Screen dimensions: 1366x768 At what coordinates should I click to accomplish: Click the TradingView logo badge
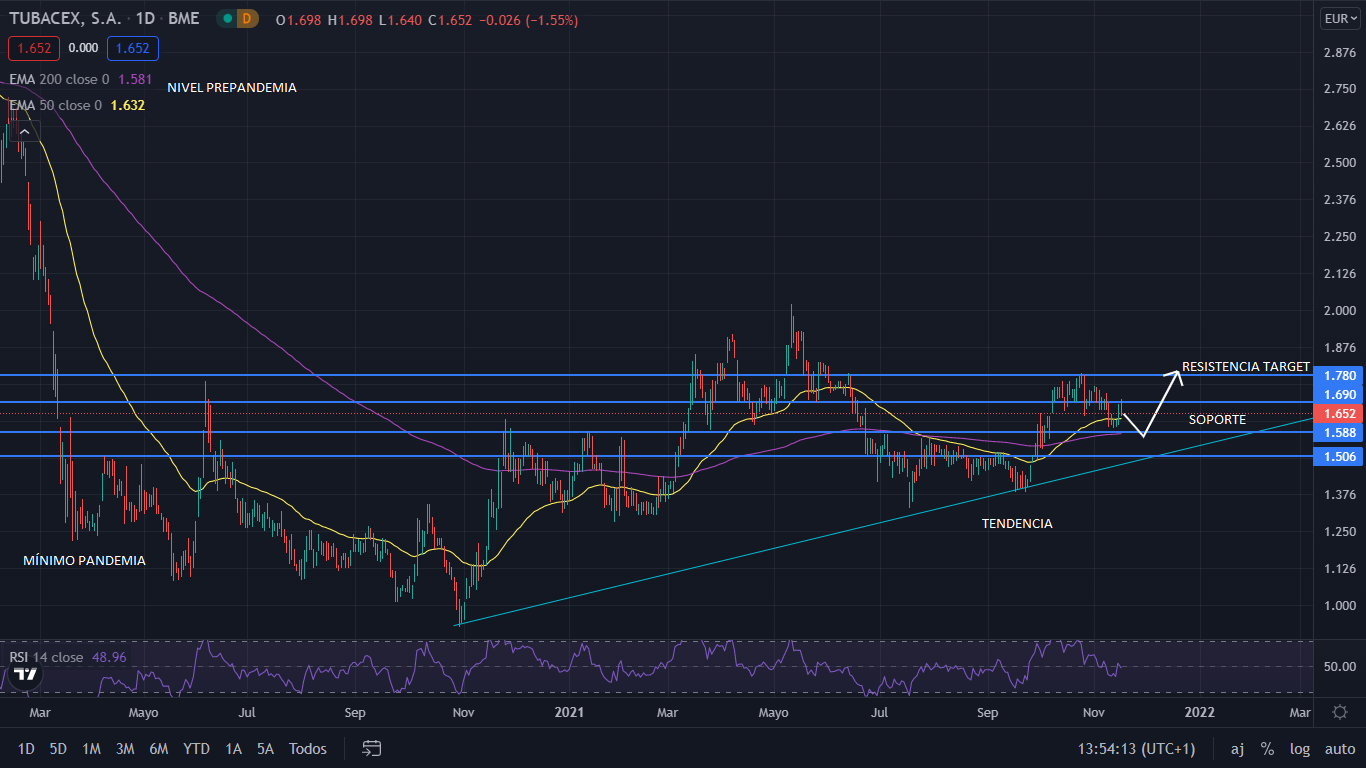coord(25,674)
